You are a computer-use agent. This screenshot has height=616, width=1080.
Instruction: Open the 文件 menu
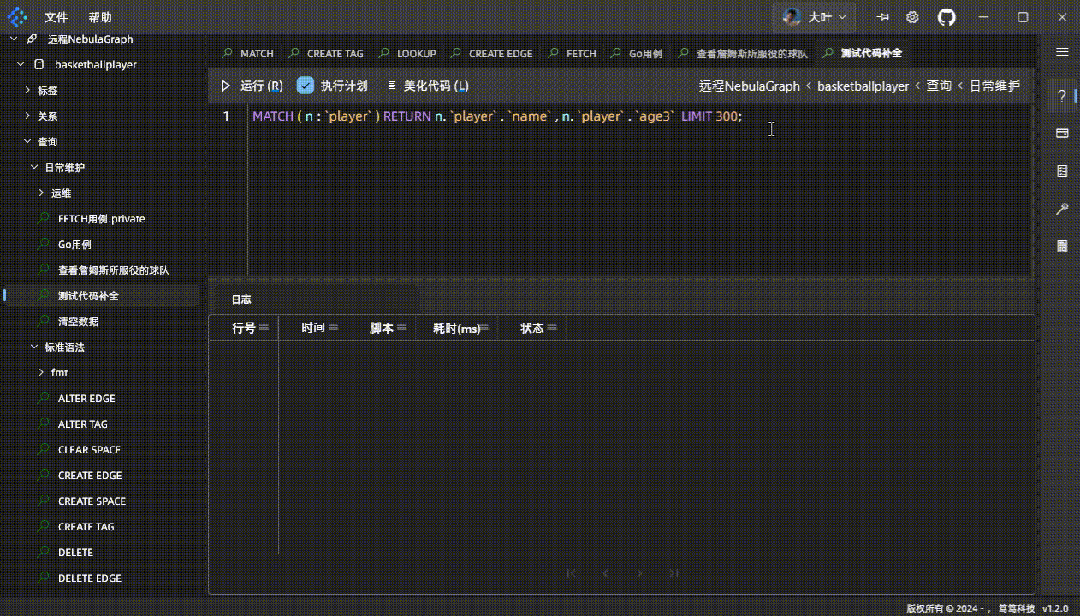[56, 18]
